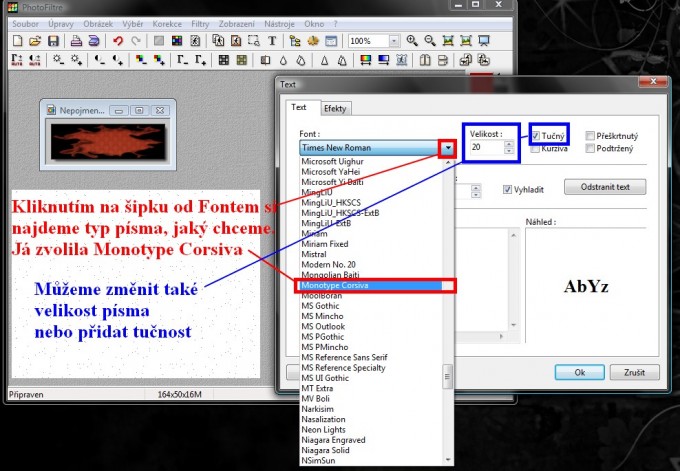The width and height of the screenshot is (680, 471).
Task: Increase Velikost size with up arrow
Action: [509, 144]
